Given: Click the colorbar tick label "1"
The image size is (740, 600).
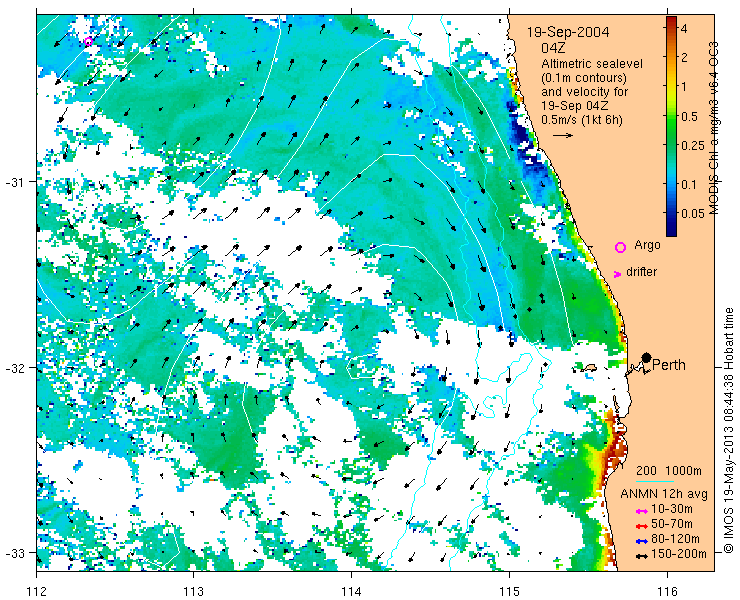Looking at the screenshot, I should (684, 86).
